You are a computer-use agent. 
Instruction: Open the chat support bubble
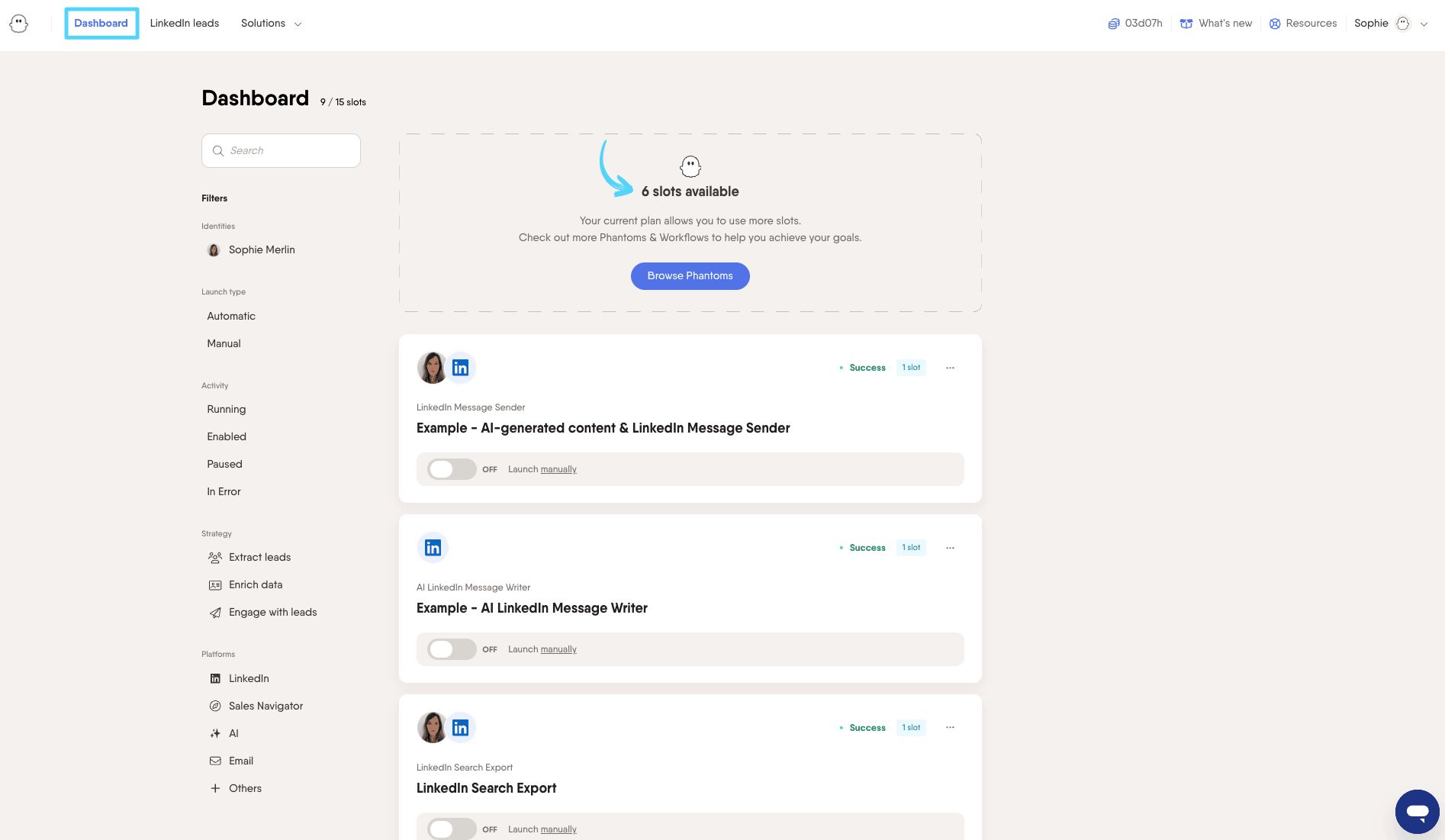pos(1417,811)
